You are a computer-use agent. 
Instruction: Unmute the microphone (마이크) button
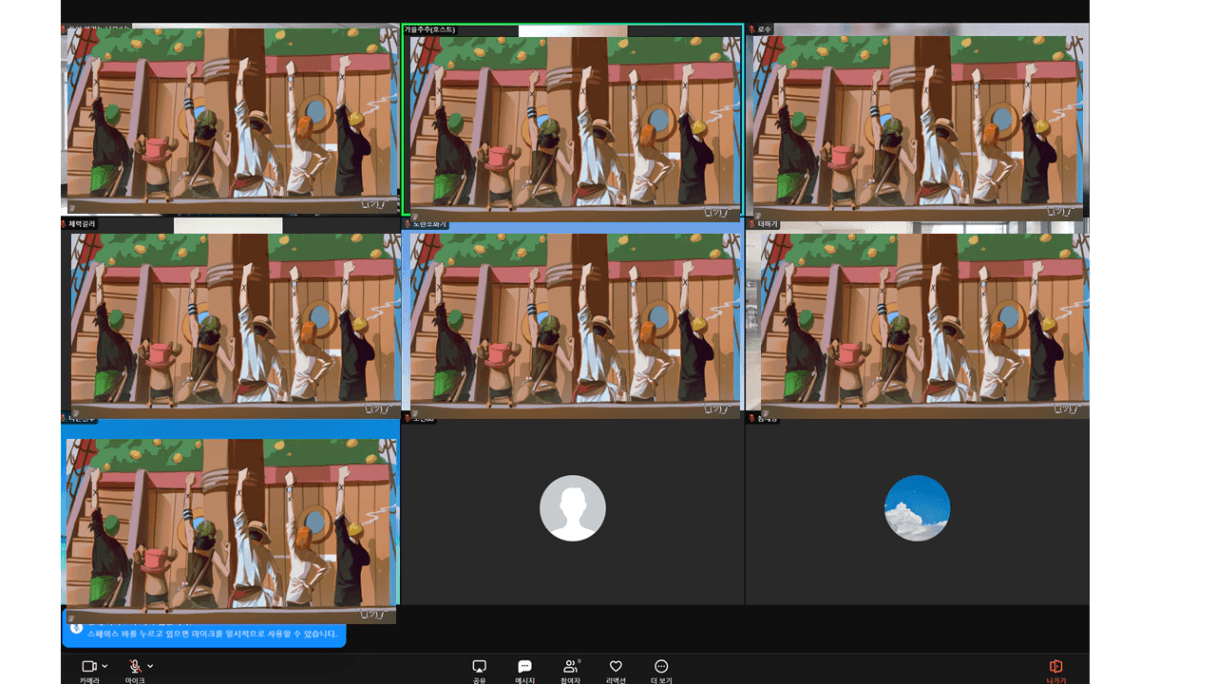click(135, 670)
